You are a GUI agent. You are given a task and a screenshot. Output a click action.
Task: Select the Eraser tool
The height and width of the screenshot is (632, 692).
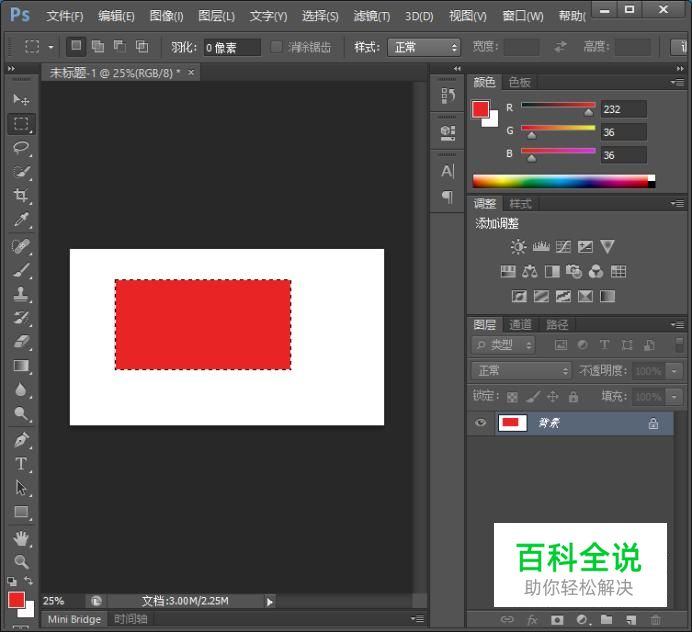[x=21, y=342]
